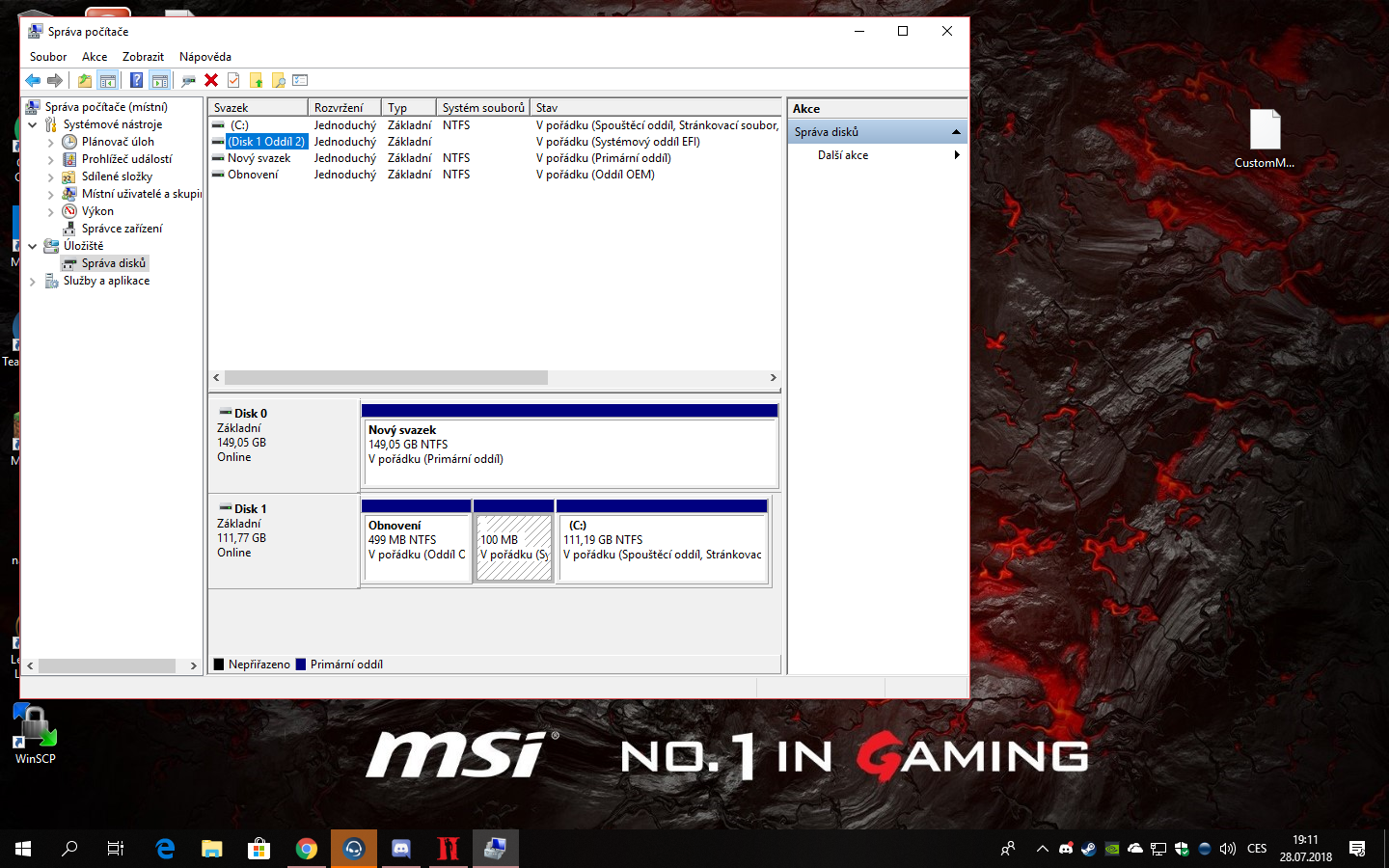The height and width of the screenshot is (868, 1389).
Task: Switch to Google Chrome on taskbar
Action: pyautogui.click(x=307, y=849)
